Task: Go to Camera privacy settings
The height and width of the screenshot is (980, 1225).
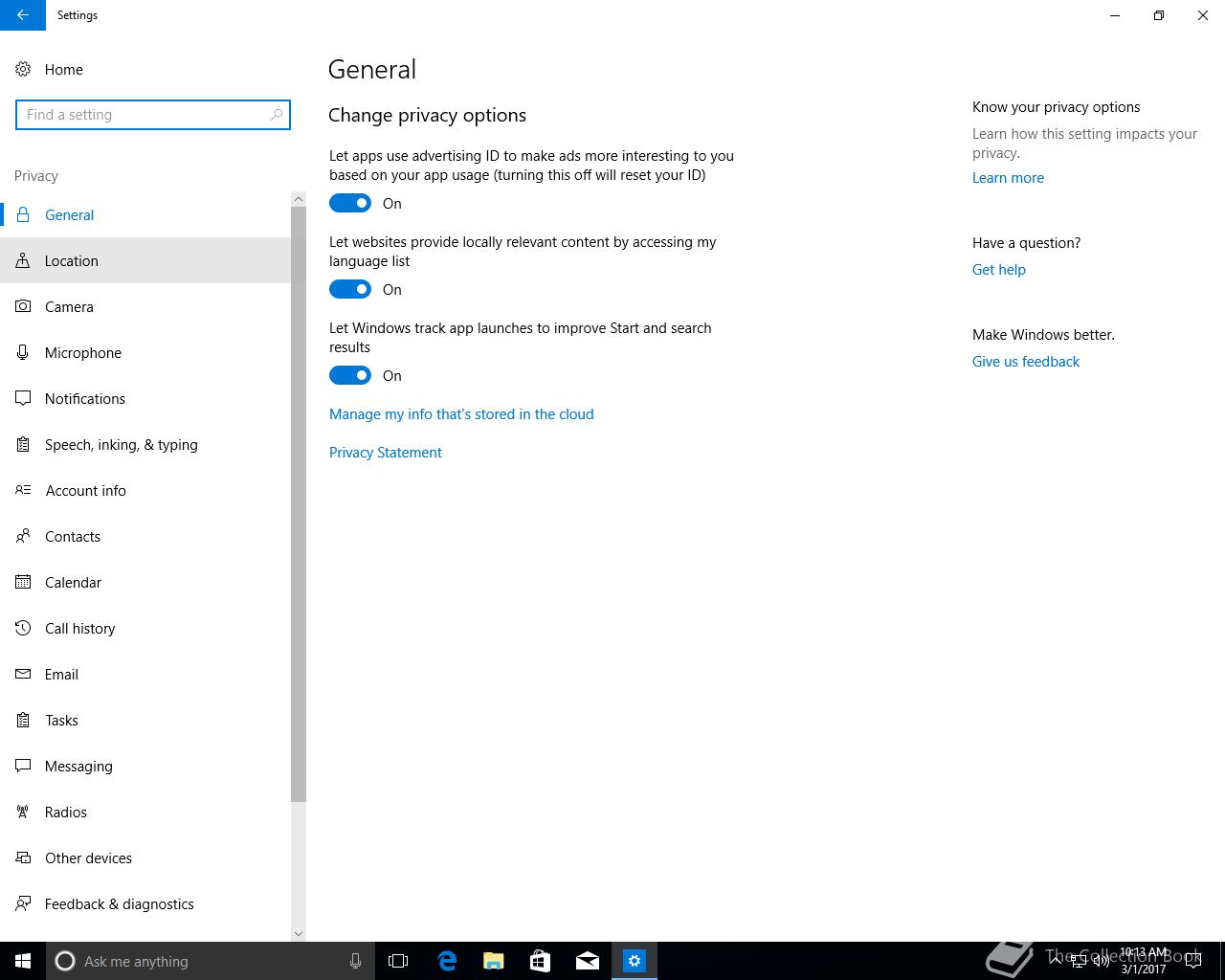Action: (145, 306)
